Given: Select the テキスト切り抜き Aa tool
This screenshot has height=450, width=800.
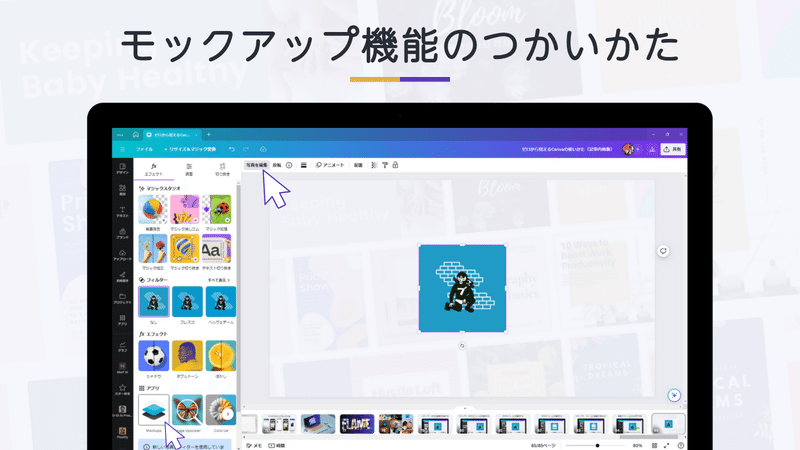Looking at the screenshot, I should point(216,248).
